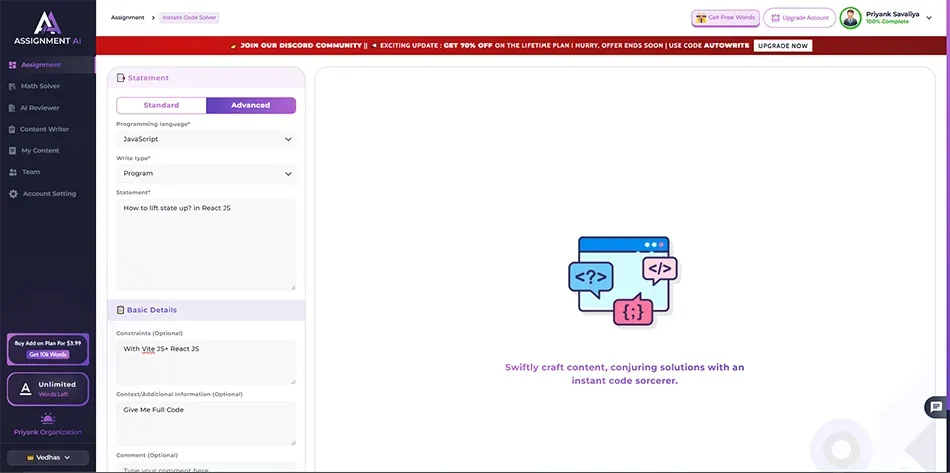
Task: Click the Assignment AI logo
Action: 47,27
